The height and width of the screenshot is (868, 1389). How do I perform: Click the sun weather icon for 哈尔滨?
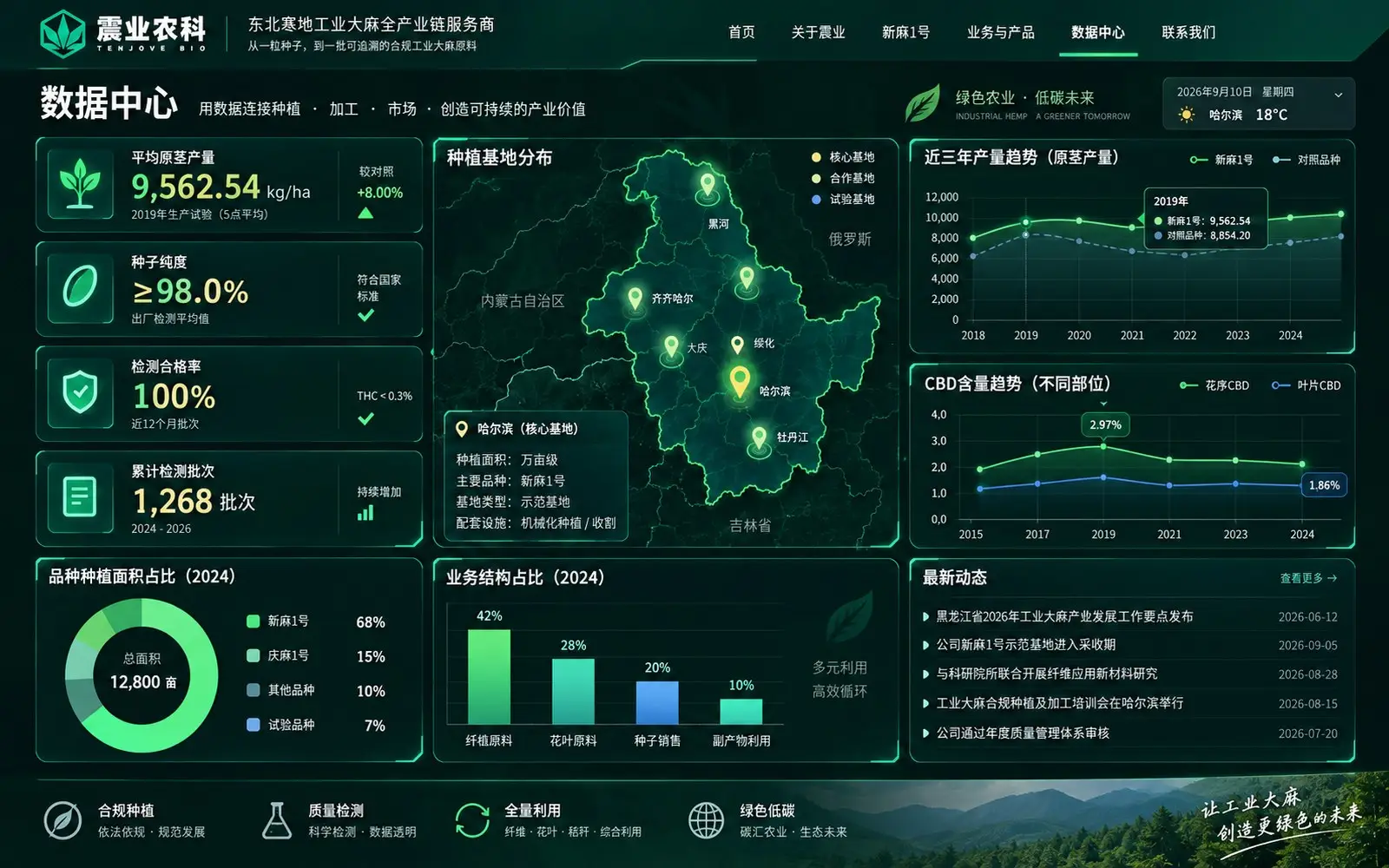(1187, 115)
